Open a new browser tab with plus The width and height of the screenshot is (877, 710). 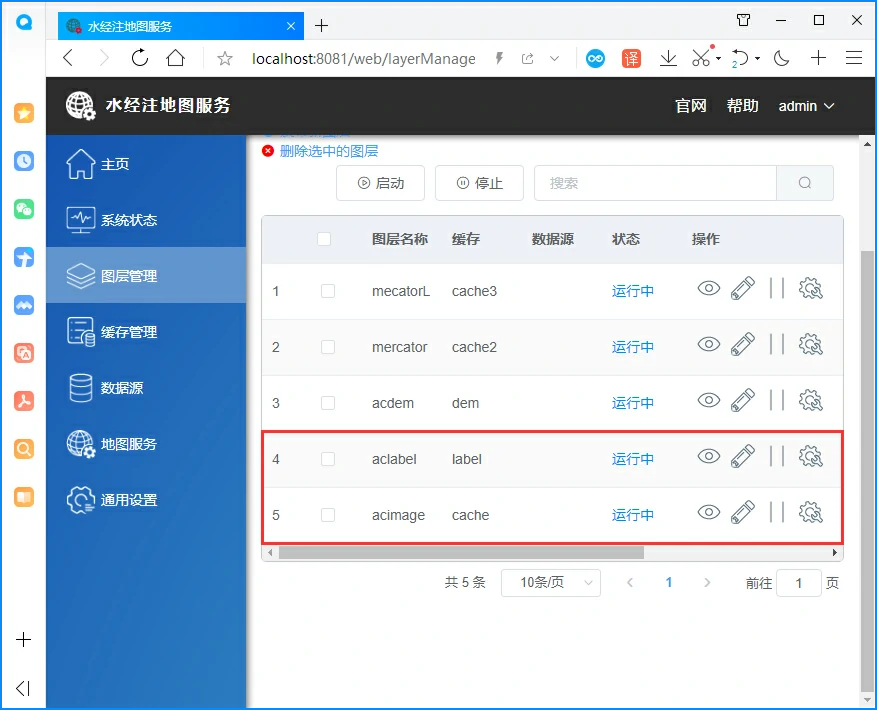[322, 25]
